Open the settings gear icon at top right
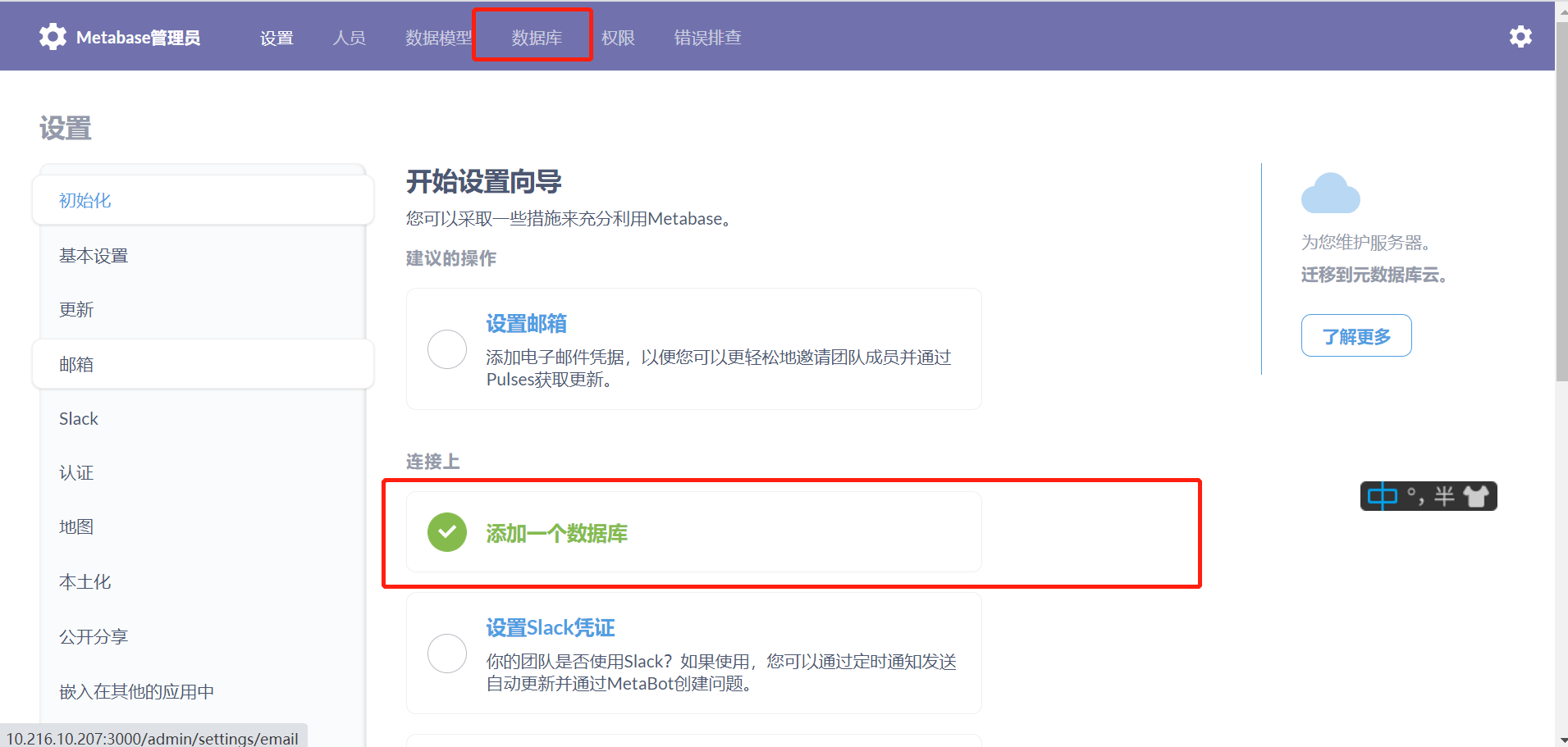 (1520, 37)
